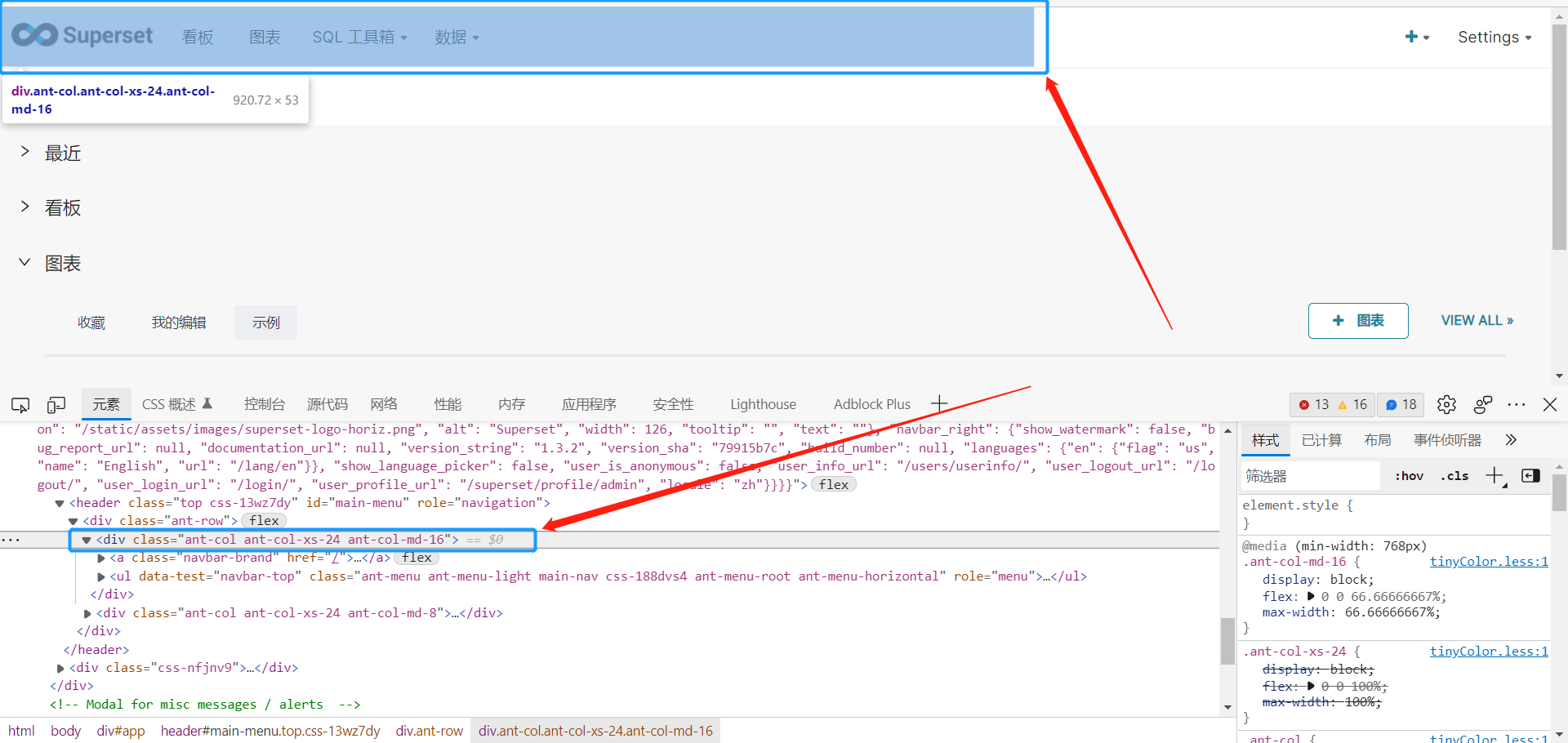Viewport: 1568px width, 743px height.
Task: Collapse the header#main-menu node
Action: pos(60,503)
